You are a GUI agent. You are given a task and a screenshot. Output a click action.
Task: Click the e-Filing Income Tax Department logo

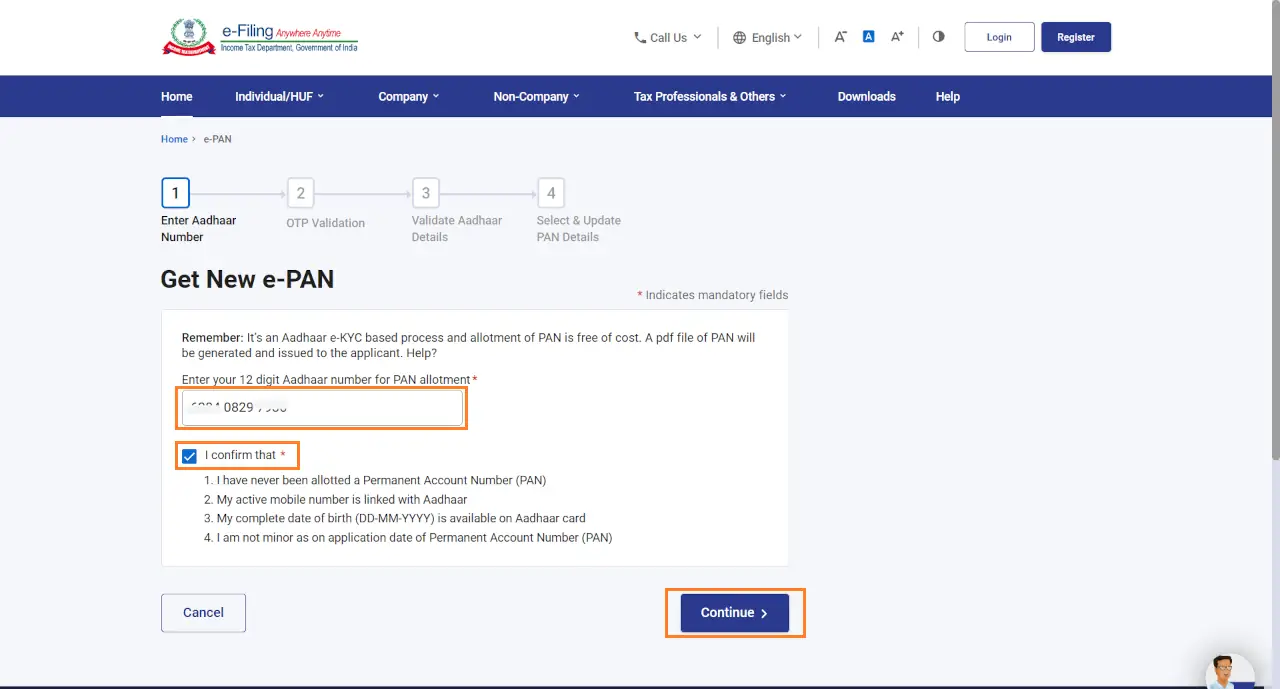tap(260, 37)
